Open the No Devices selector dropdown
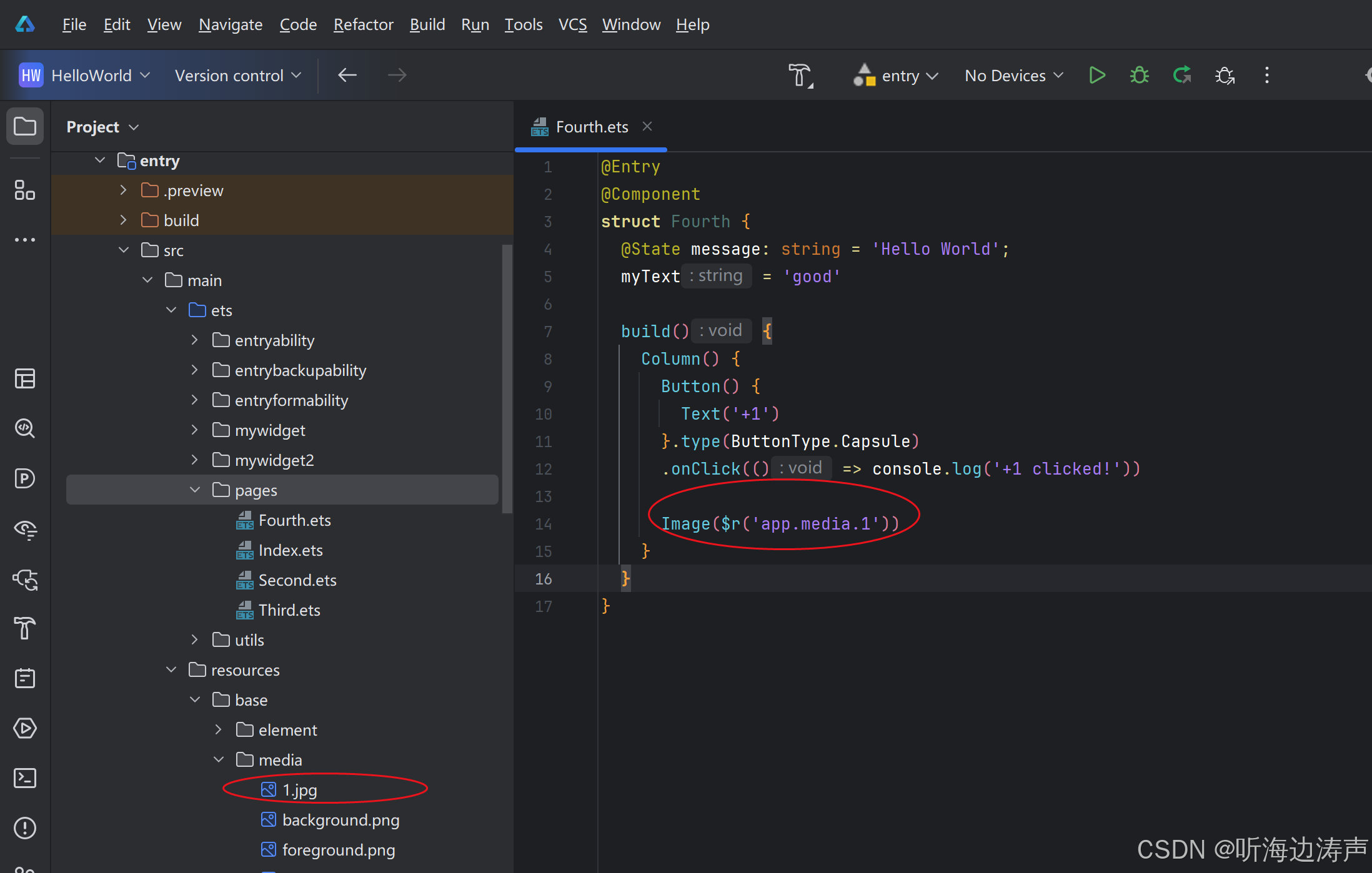The height and width of the screenshot is (873, 1372). (x=1014, y=76)
